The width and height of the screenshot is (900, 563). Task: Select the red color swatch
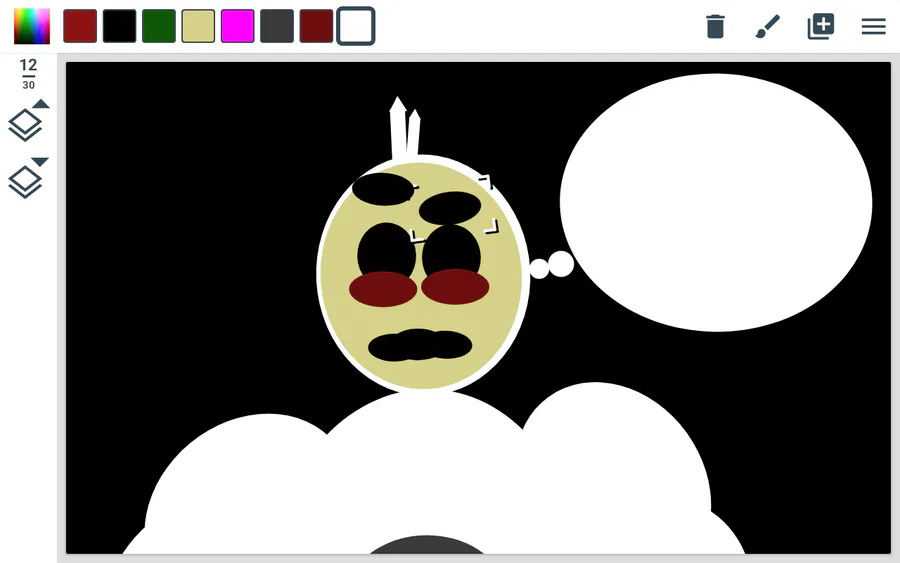pos(80,26)
